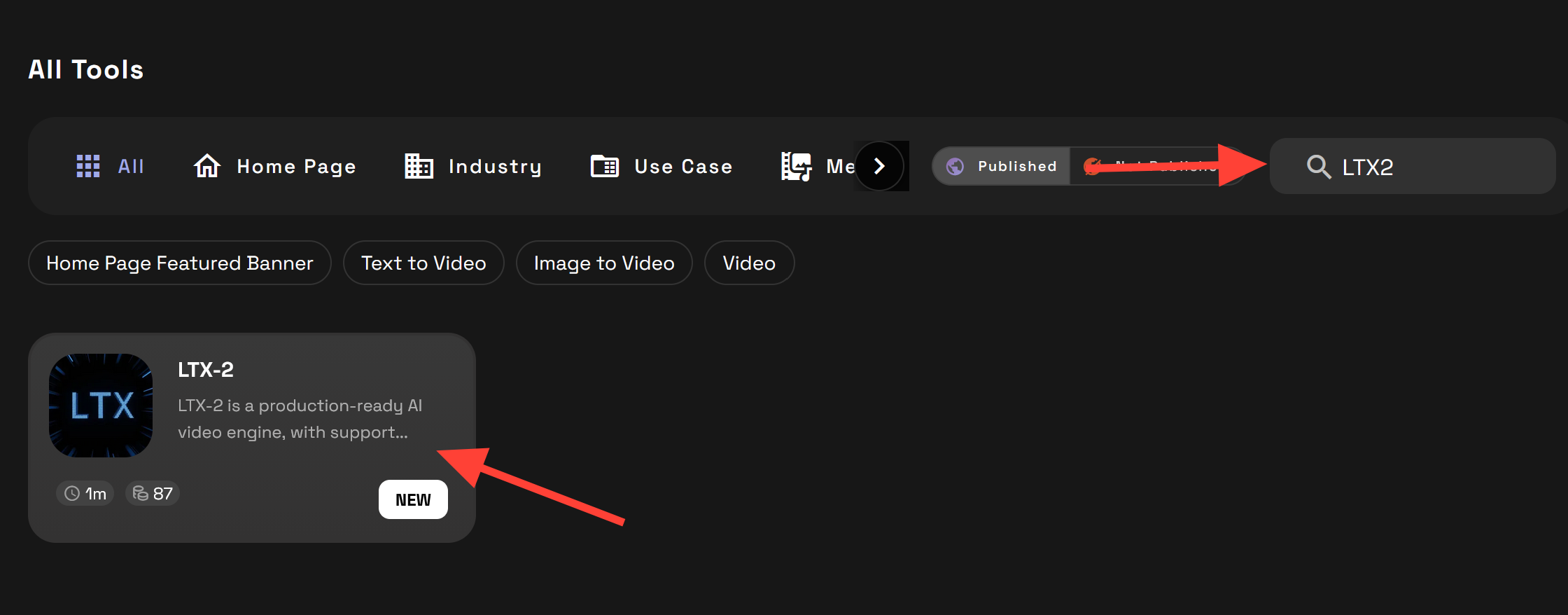Click the folder icon for Use Case
The height and width of the screenshot is (615, 1568).
(x=605, y=166)
